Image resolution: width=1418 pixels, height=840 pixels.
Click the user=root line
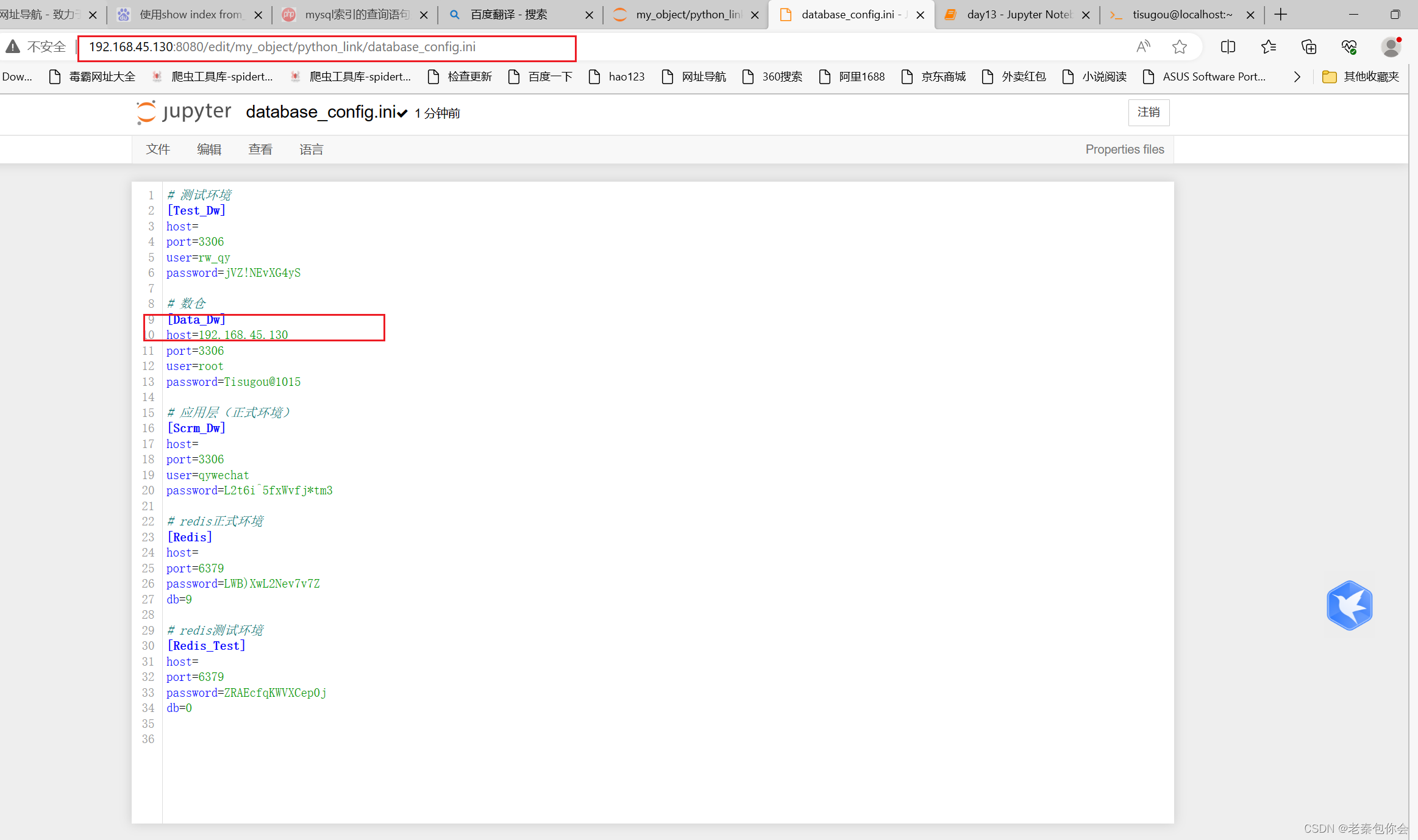195,366
